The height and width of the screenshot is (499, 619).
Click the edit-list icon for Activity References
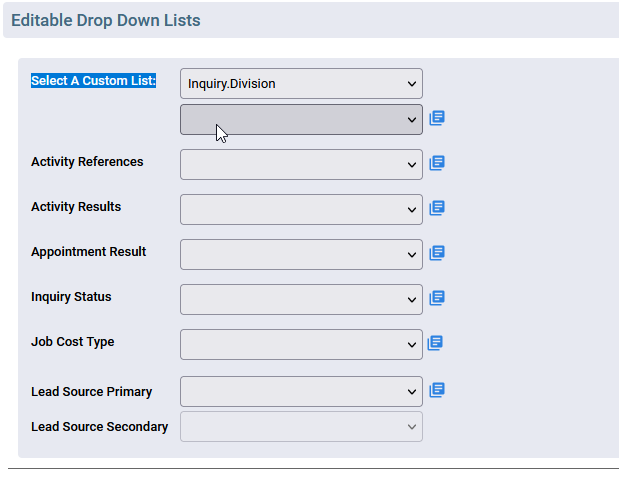coord(437,163)
